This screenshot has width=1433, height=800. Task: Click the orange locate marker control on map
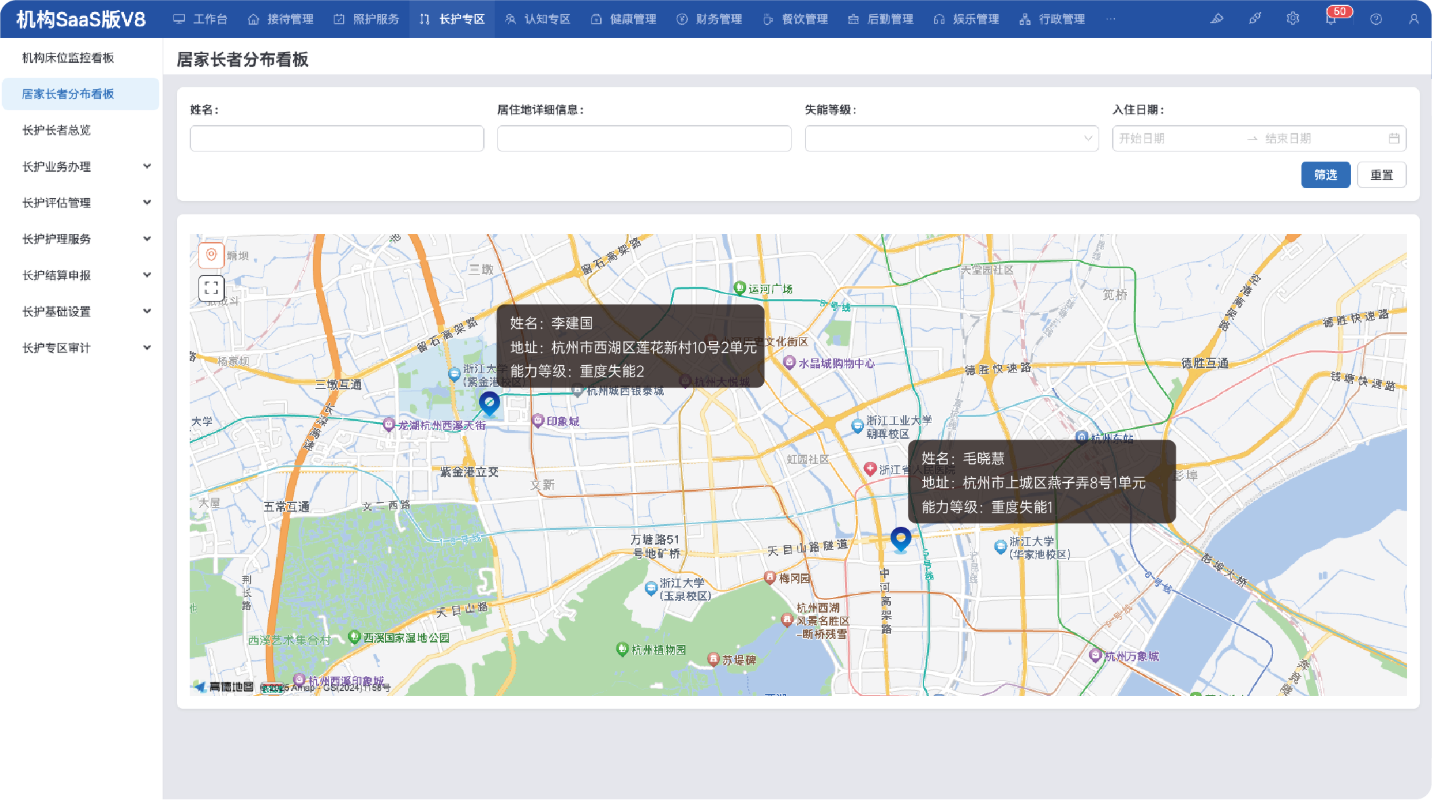[x=210, y=254]
